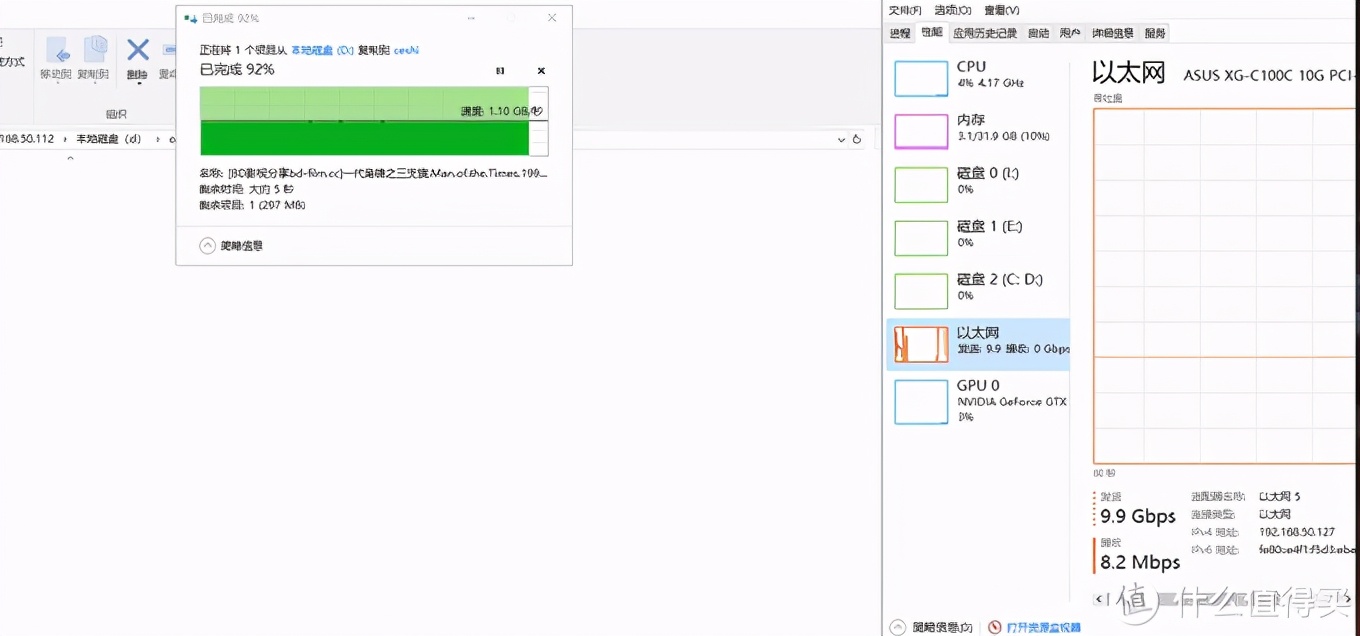Screen dimensions: 1360x636
Task: Collapse copy dialog details with the circled chevron
Action: [208, 245]
